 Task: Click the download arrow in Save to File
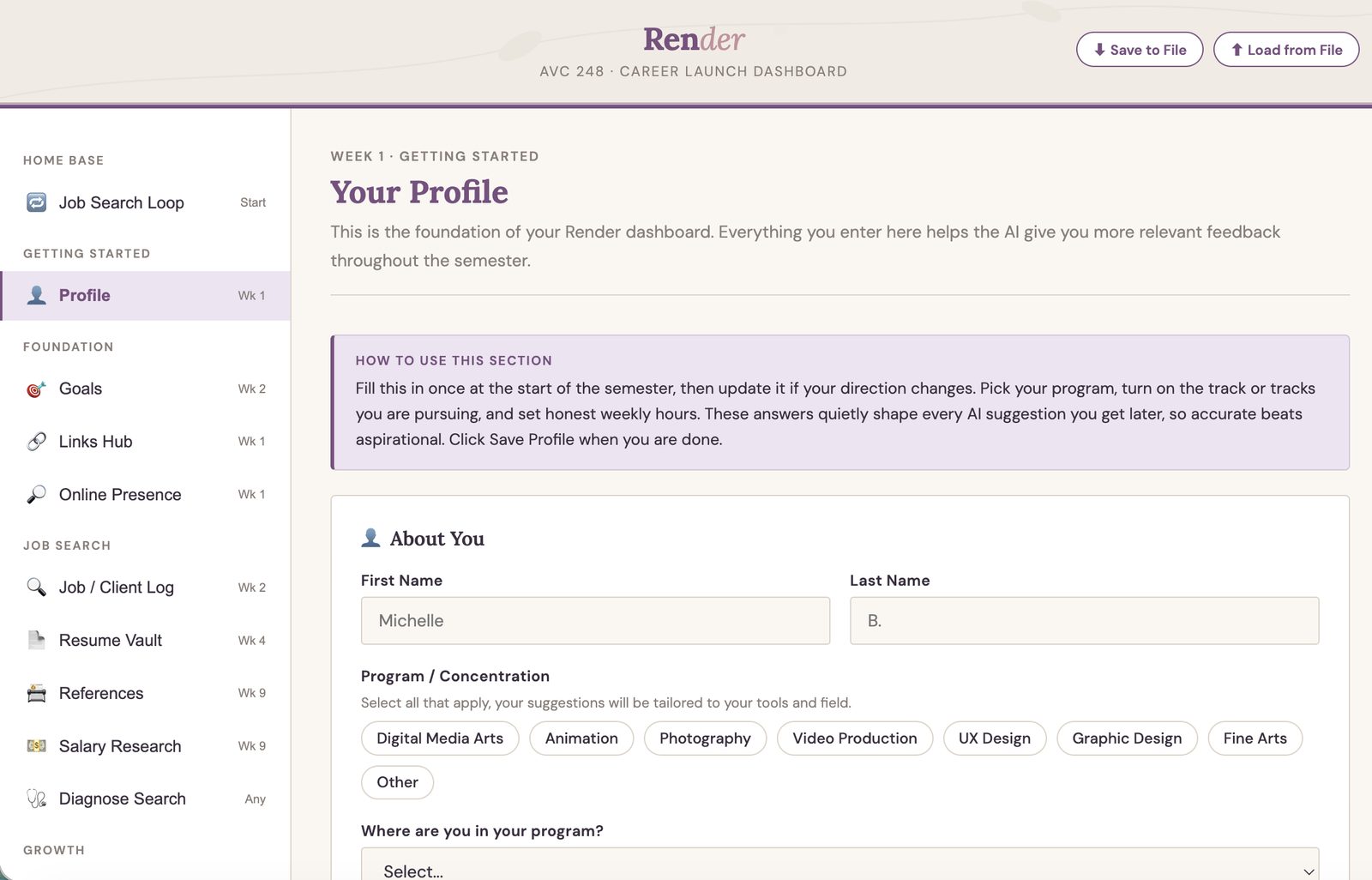click(1099, 50)
